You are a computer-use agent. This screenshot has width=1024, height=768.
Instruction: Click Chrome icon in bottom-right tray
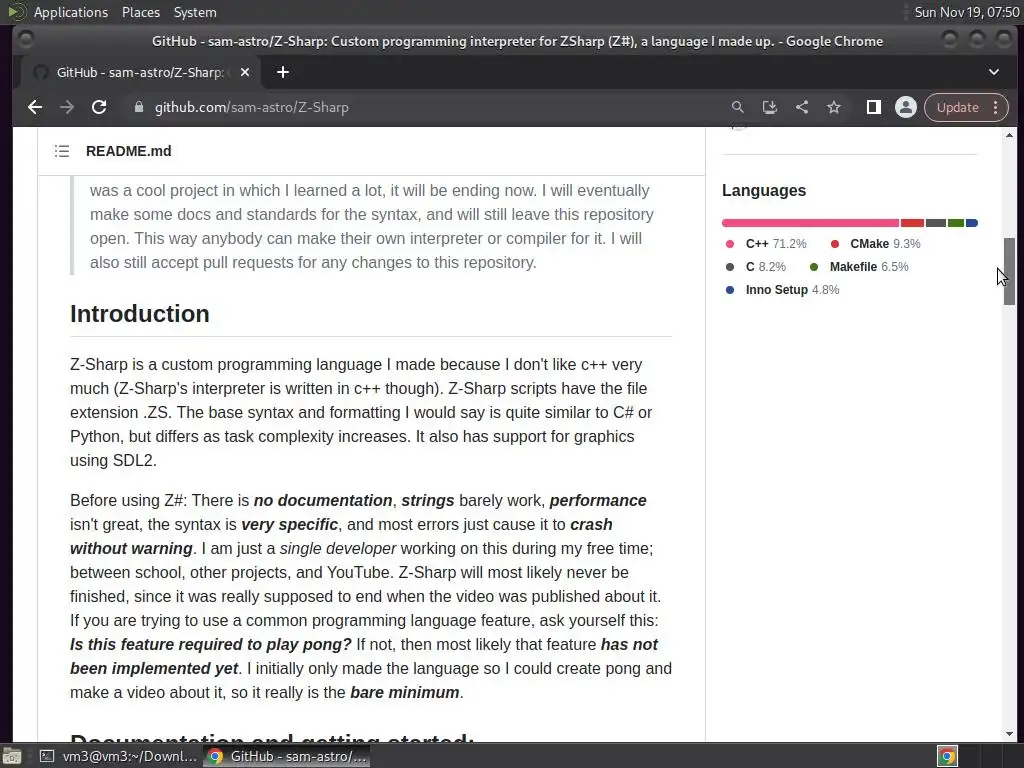[x=947, y=756]
